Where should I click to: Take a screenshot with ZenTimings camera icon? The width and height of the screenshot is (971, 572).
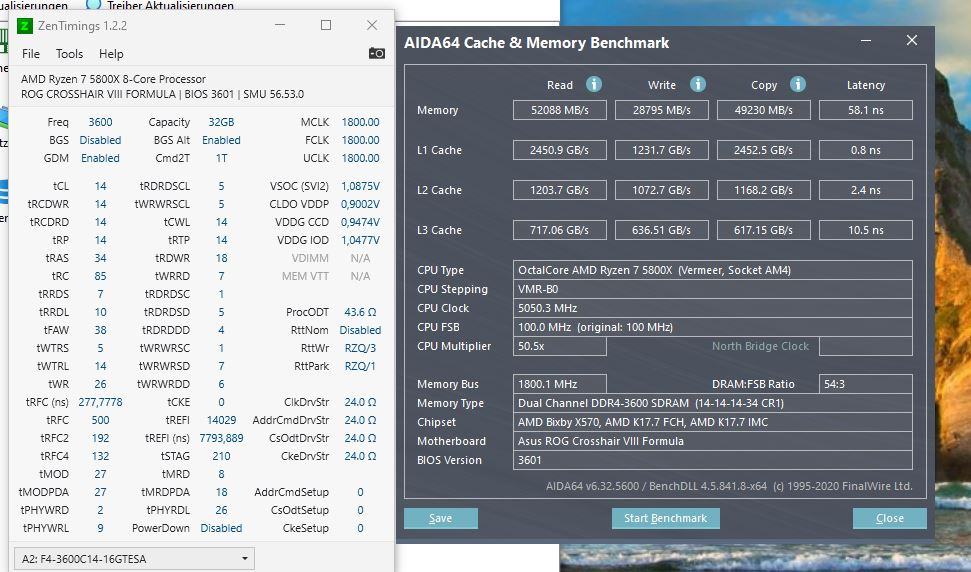377,53
